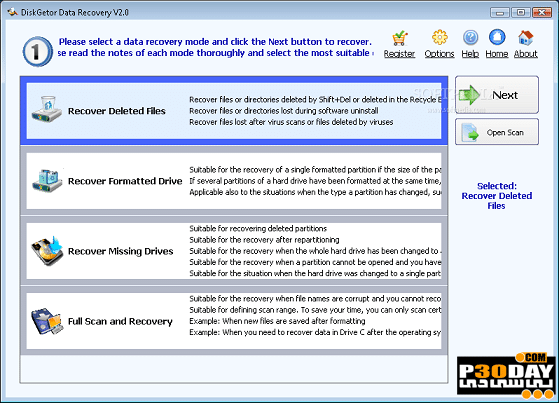Click the Help question mark icon
Image resolution: width=559 pixels, height=403 pixels.
[x=470, y=37]
